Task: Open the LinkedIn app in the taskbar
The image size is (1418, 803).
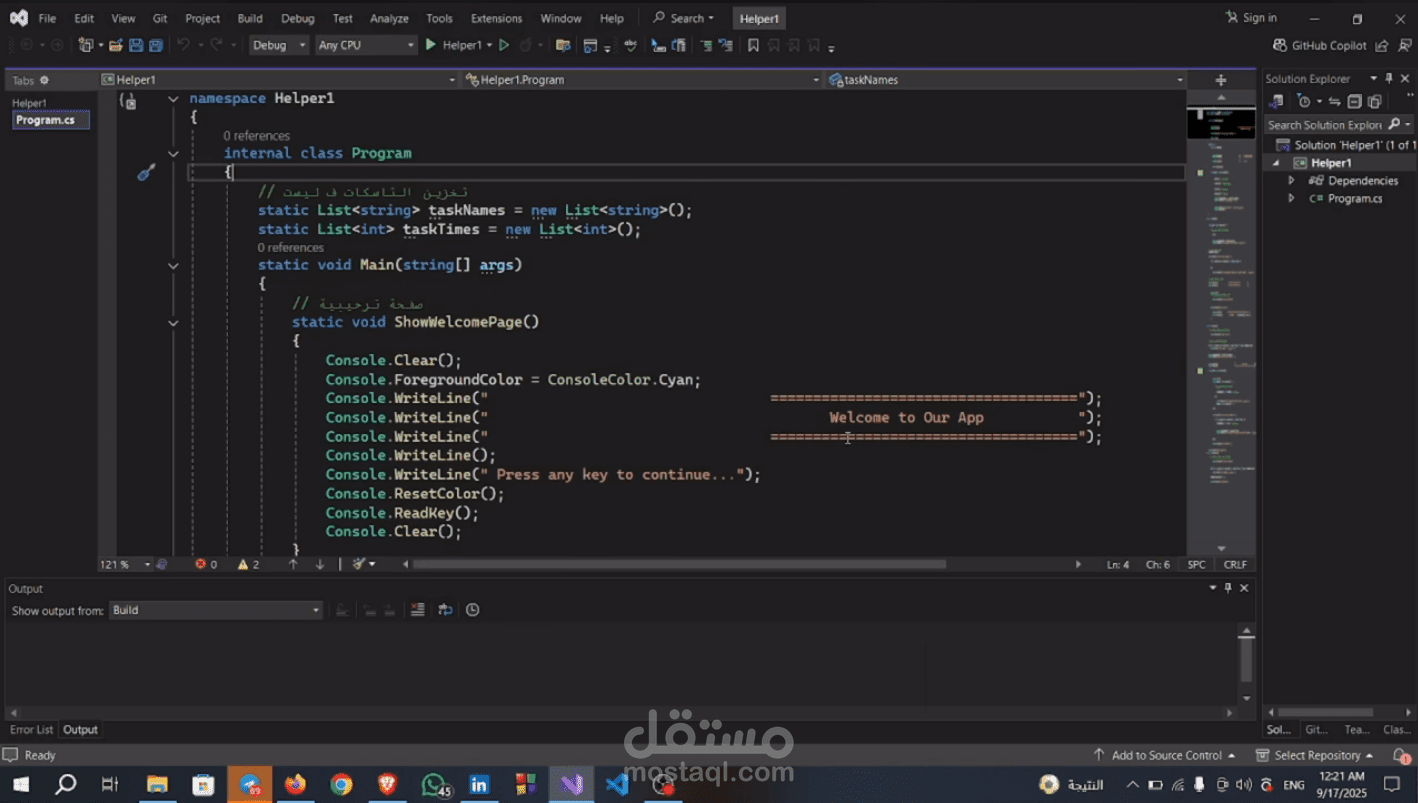Action: tap(479, 785)
